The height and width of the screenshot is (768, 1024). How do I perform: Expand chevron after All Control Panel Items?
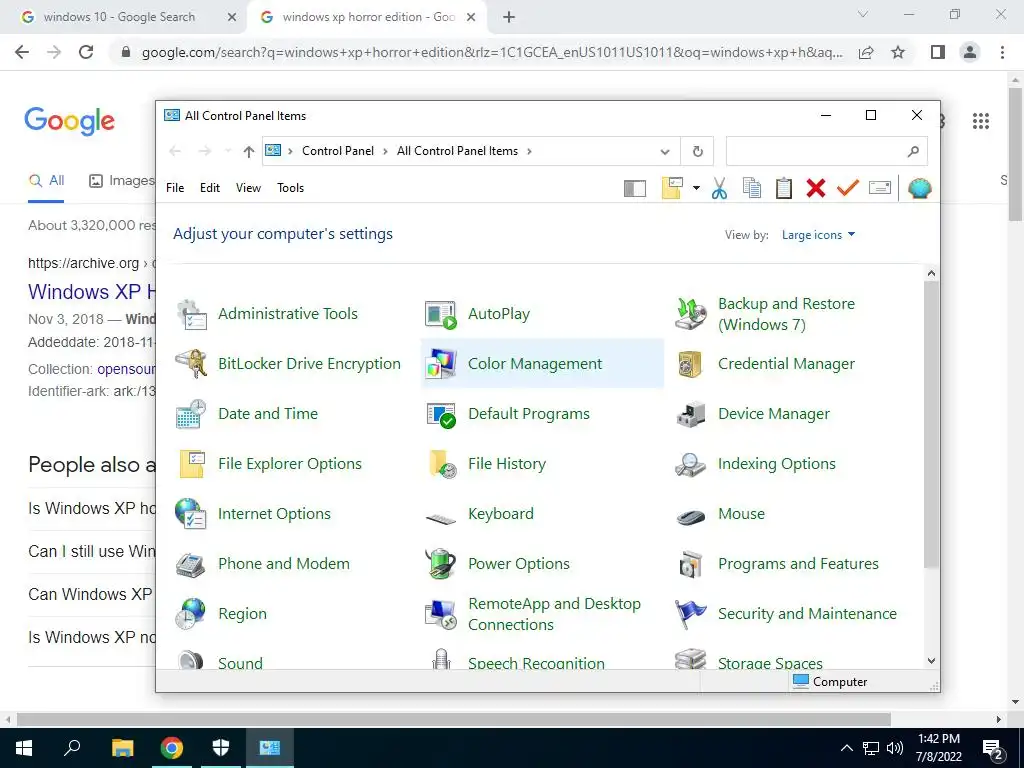(529, 152)
